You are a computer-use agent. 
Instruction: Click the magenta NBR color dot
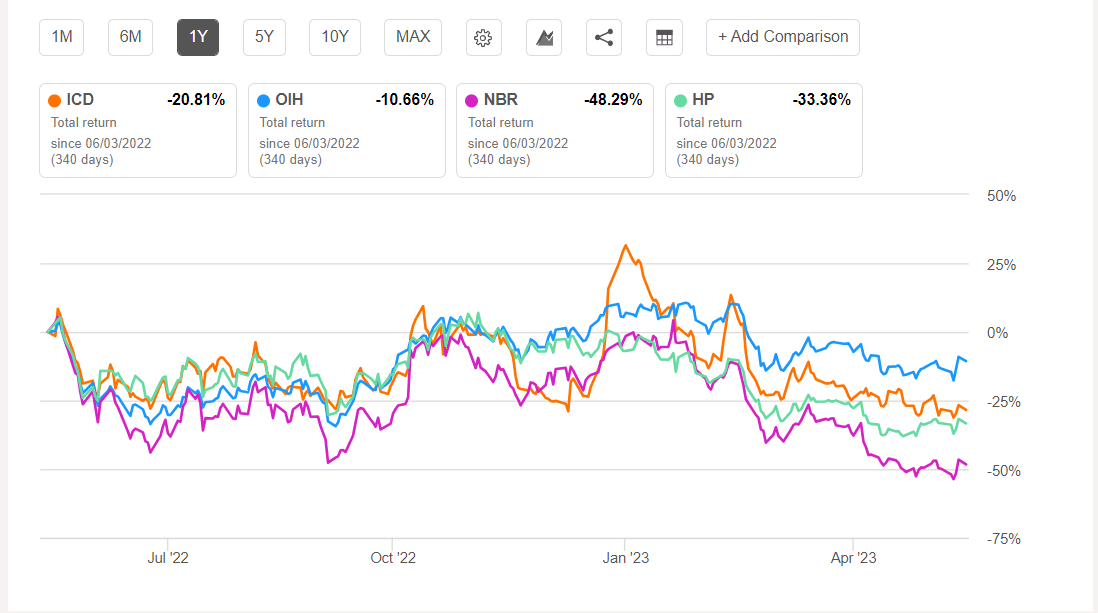472,100
